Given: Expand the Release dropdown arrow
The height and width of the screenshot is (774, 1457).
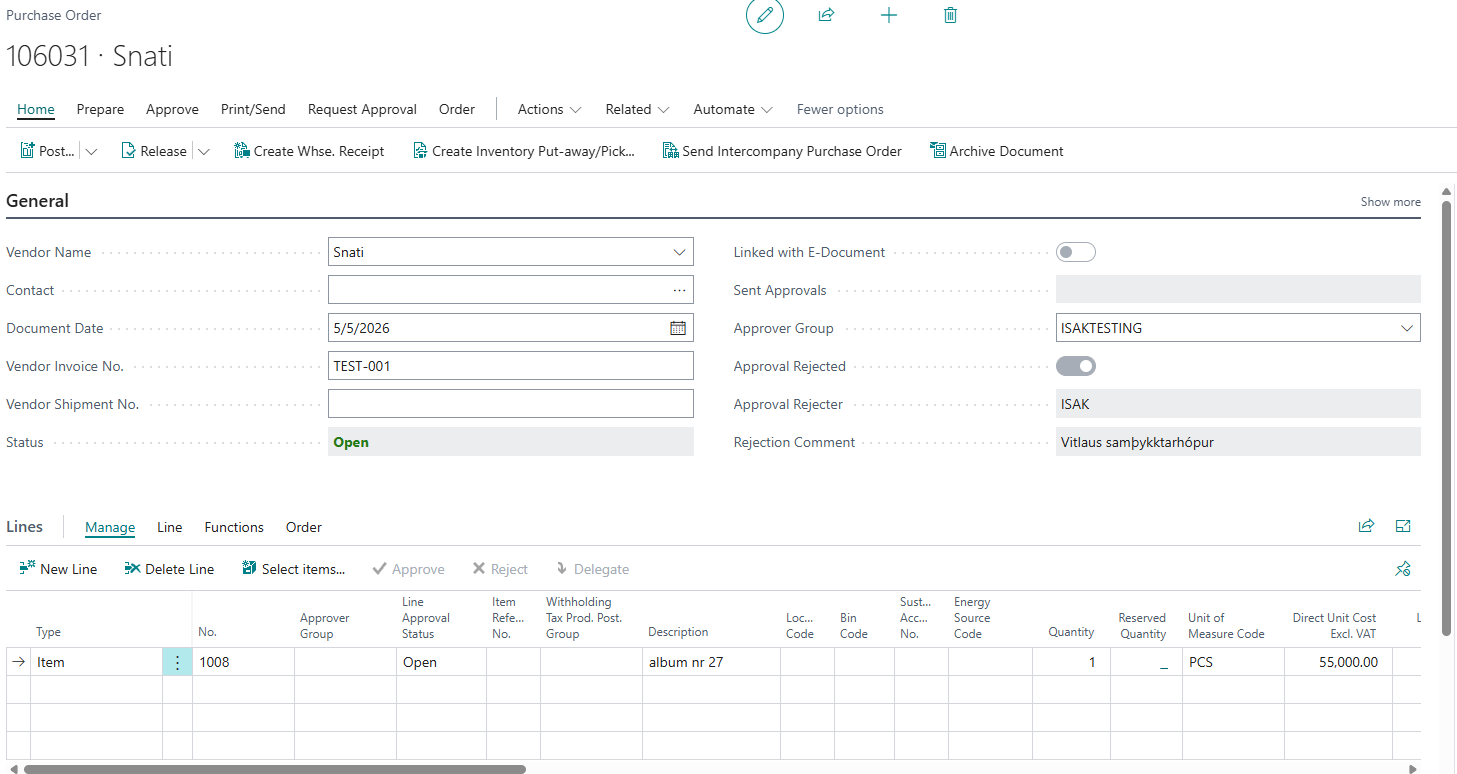Looking at the screenshot, I should point(204,152).
